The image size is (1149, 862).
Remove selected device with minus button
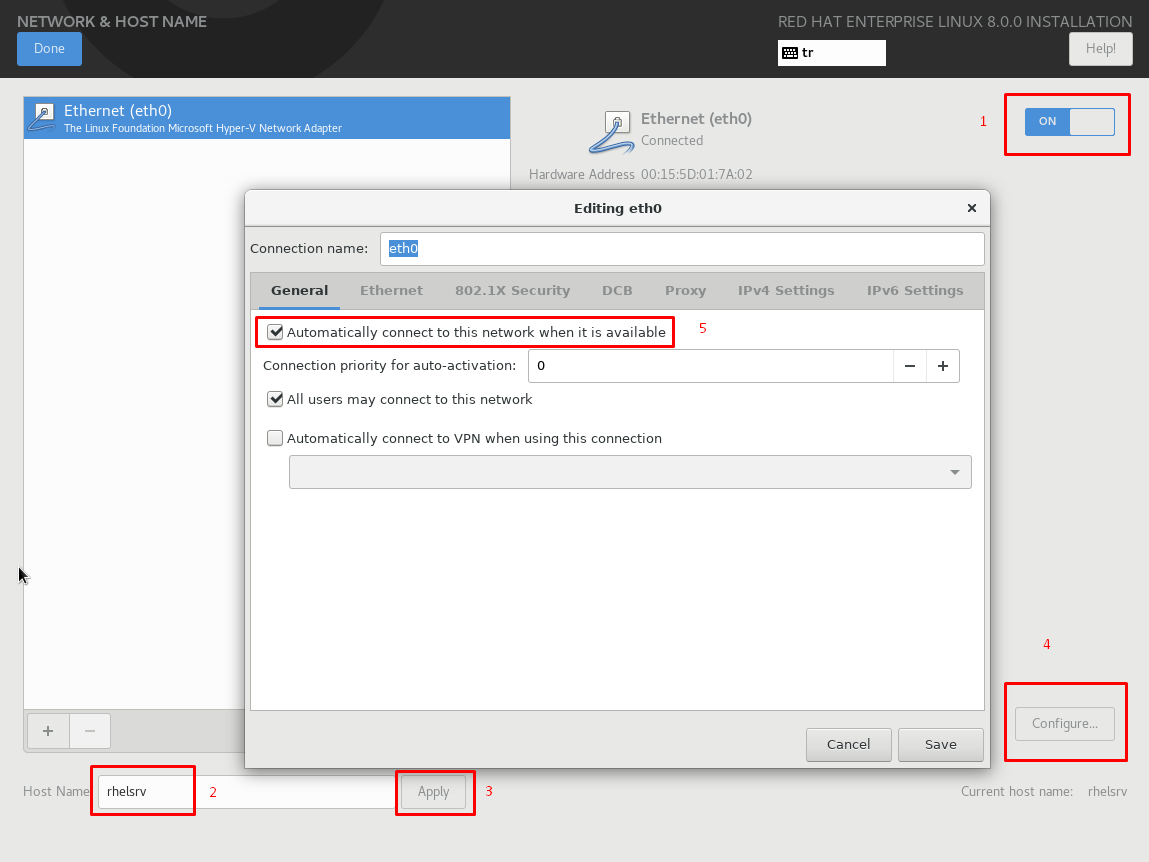90,731
